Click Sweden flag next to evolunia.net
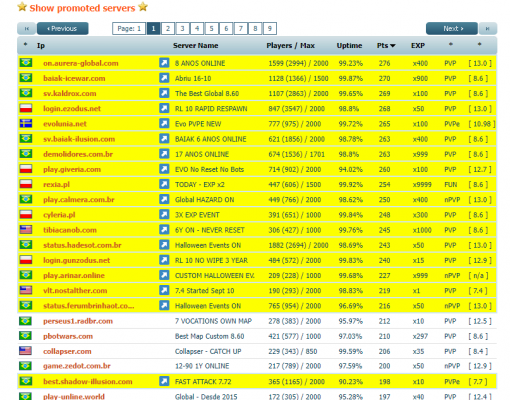The height and width of the screenshot is (400, 510). pos(26,123)
